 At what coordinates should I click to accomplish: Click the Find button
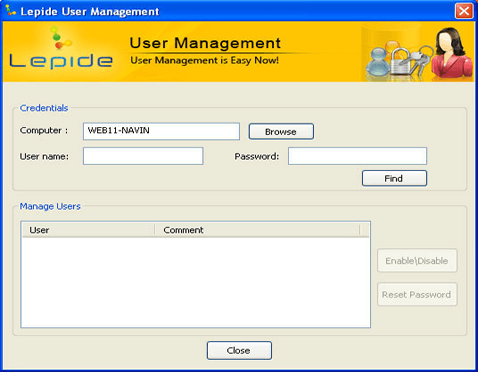click(x=394, y=178)
